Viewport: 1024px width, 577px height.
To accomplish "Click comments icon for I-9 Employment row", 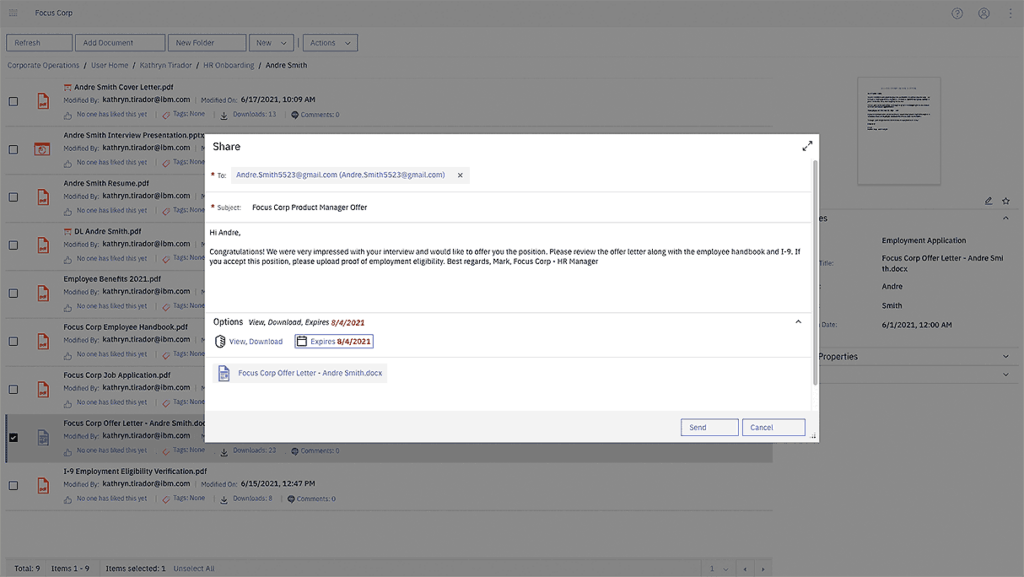I will pyautogui.click(x=291, y=499).
